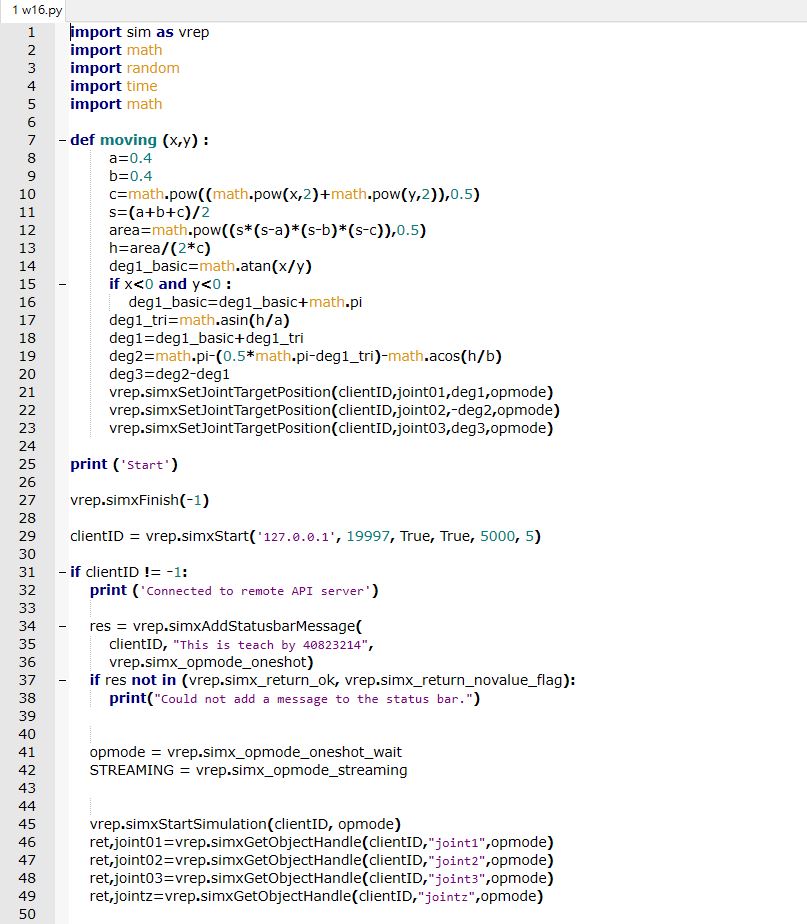Collapse the 'if x<0 and y<0' fold marker
807x924 pixels.
62,285
